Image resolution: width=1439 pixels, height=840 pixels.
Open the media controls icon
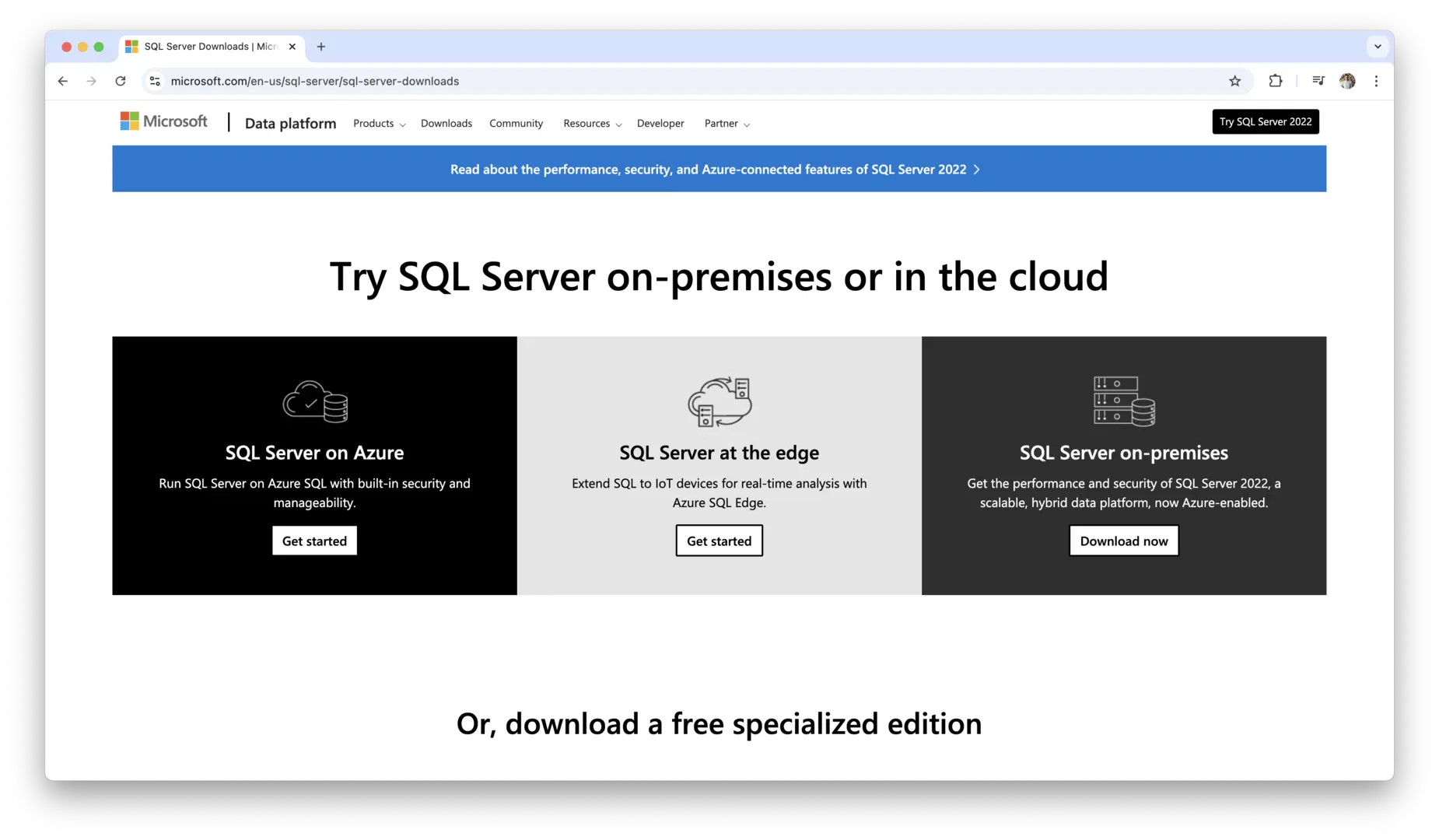click(1318, 81)
